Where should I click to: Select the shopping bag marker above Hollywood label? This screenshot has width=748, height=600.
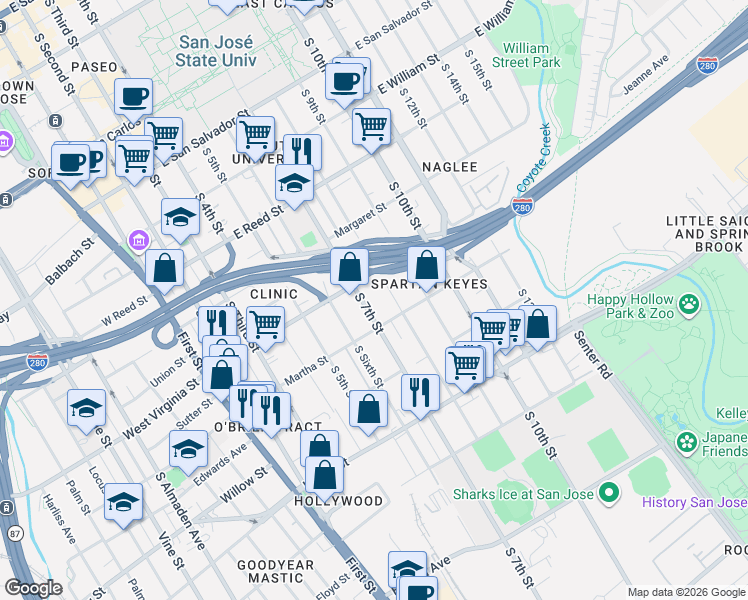coord(324,476)
